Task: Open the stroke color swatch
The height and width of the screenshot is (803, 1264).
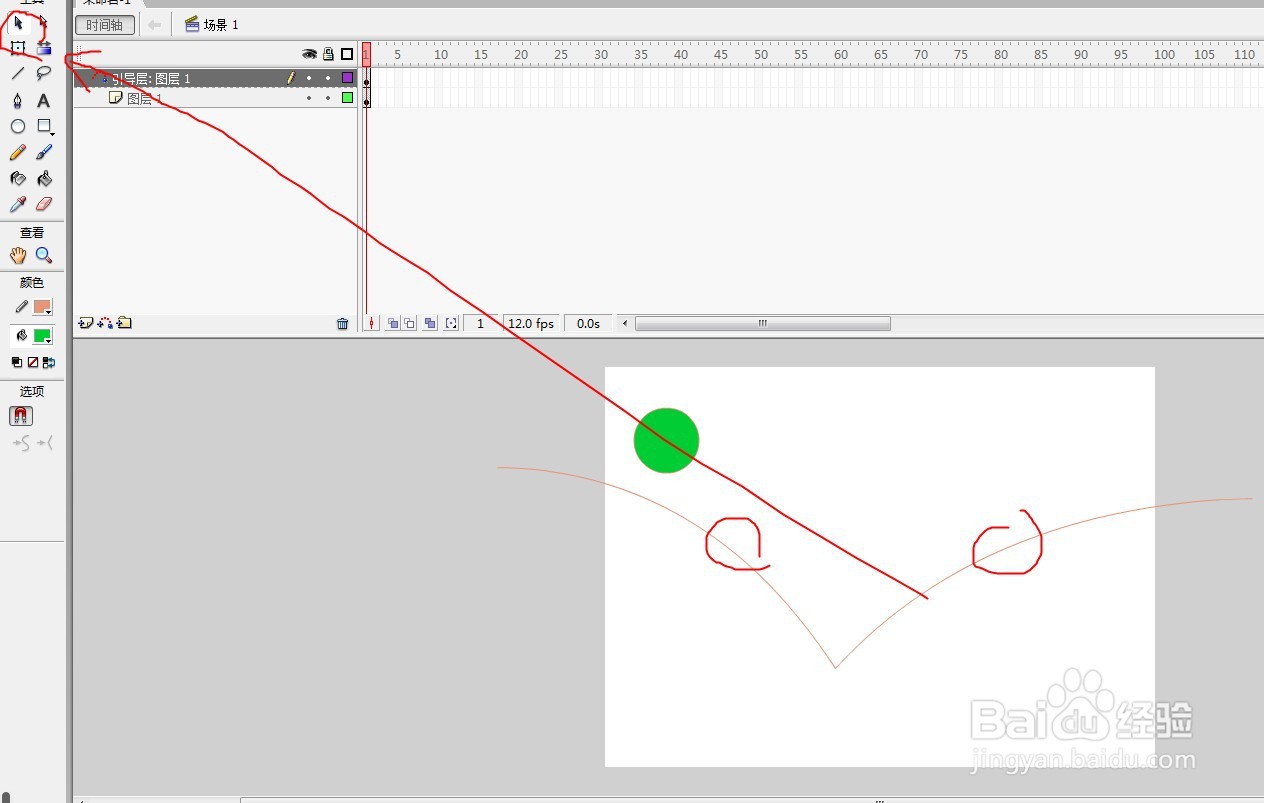Action: (42, 307)
